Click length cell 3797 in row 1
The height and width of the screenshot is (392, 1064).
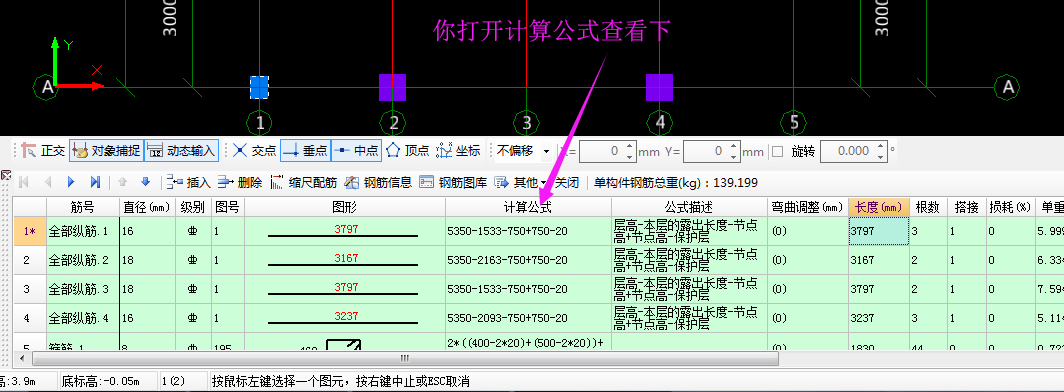(878, 231)
